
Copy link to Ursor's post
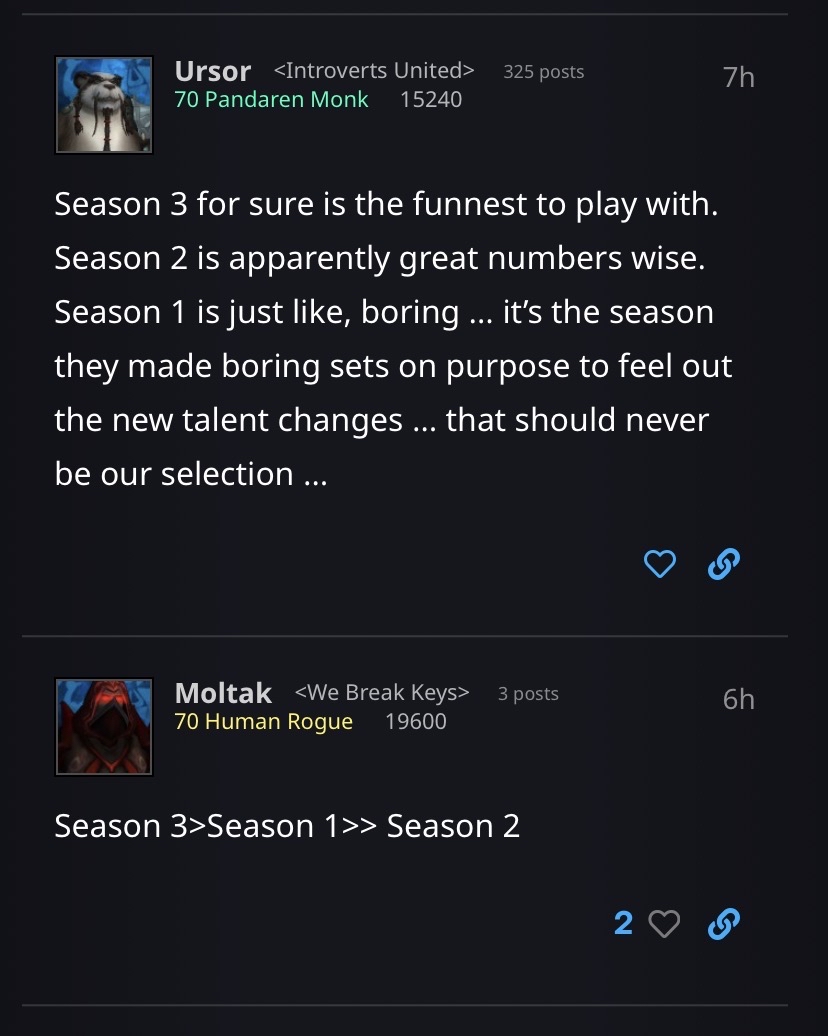(x=723, y=565)
